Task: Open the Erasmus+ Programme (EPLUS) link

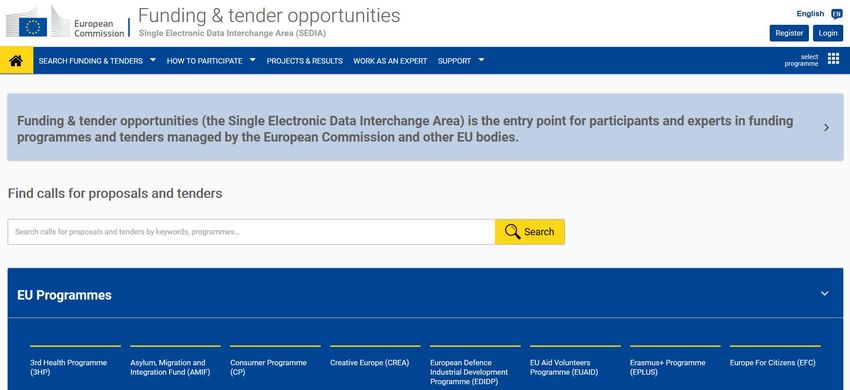Action: pos(668,367)
